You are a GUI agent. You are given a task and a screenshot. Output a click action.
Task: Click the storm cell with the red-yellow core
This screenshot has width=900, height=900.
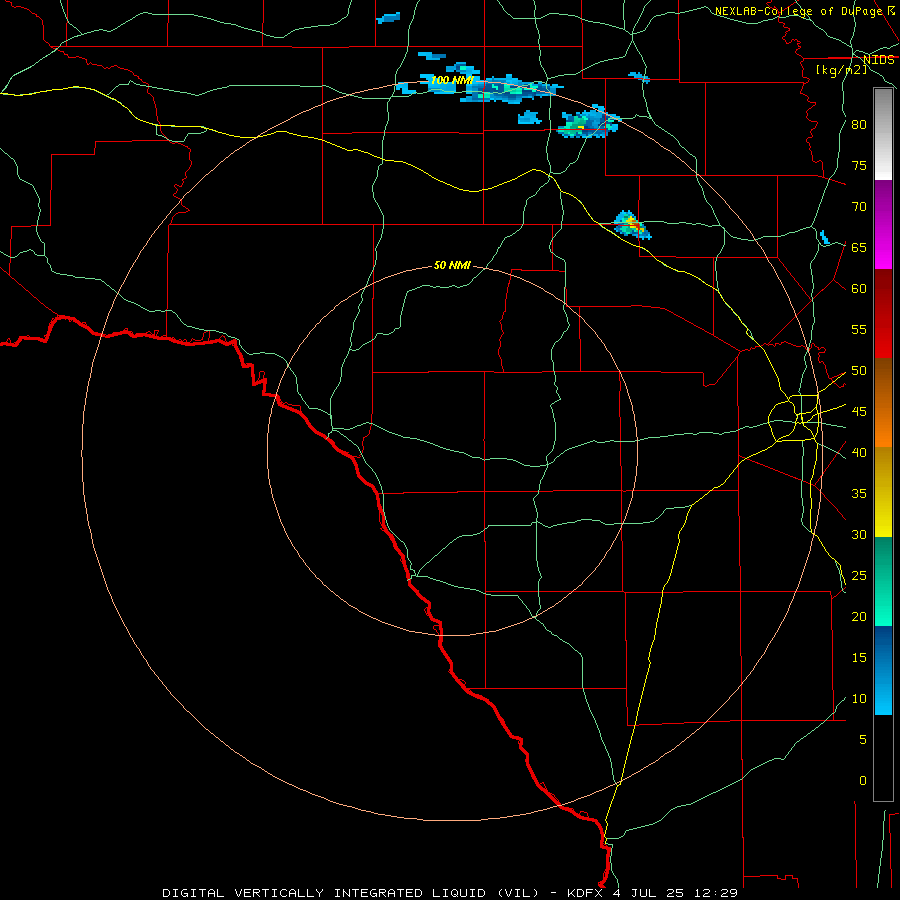[x=631, y=224]
